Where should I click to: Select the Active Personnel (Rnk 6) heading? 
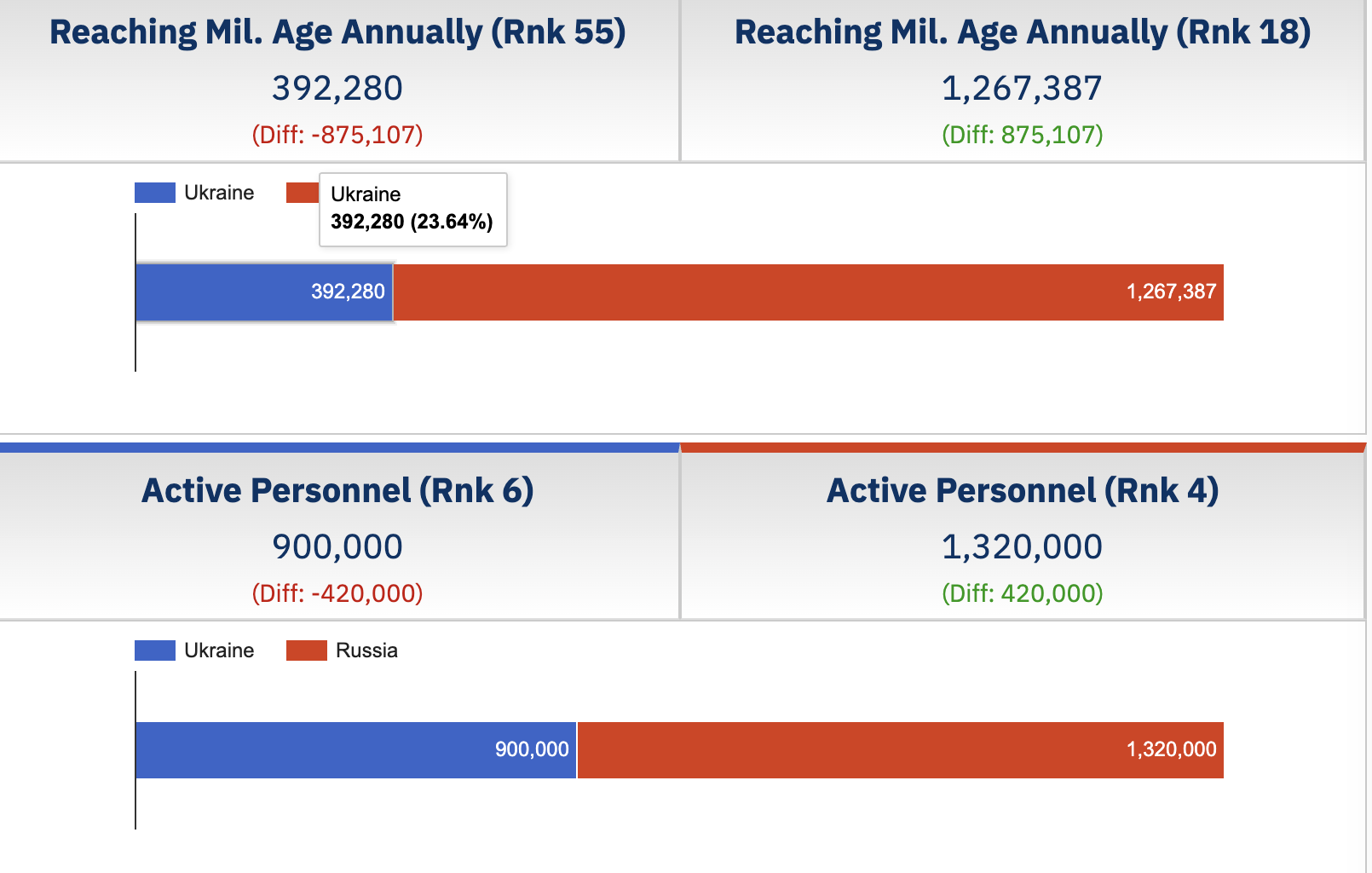(x=337, y=491)
